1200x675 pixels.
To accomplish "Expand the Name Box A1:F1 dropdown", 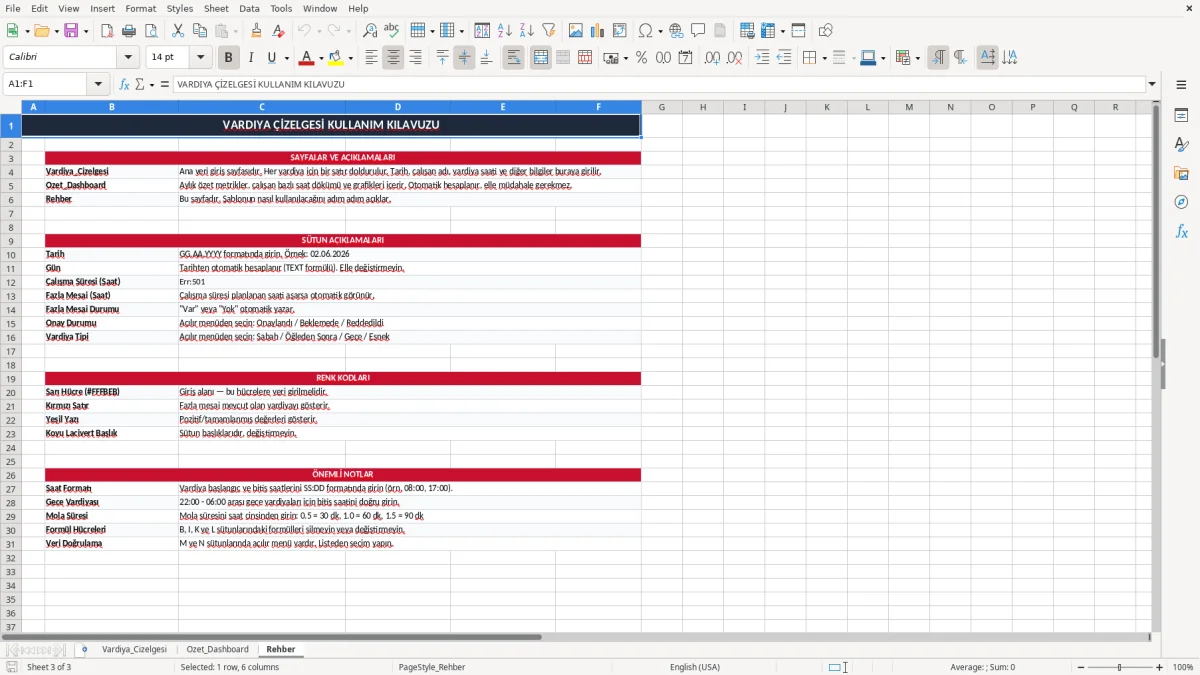I will [98, 85].
